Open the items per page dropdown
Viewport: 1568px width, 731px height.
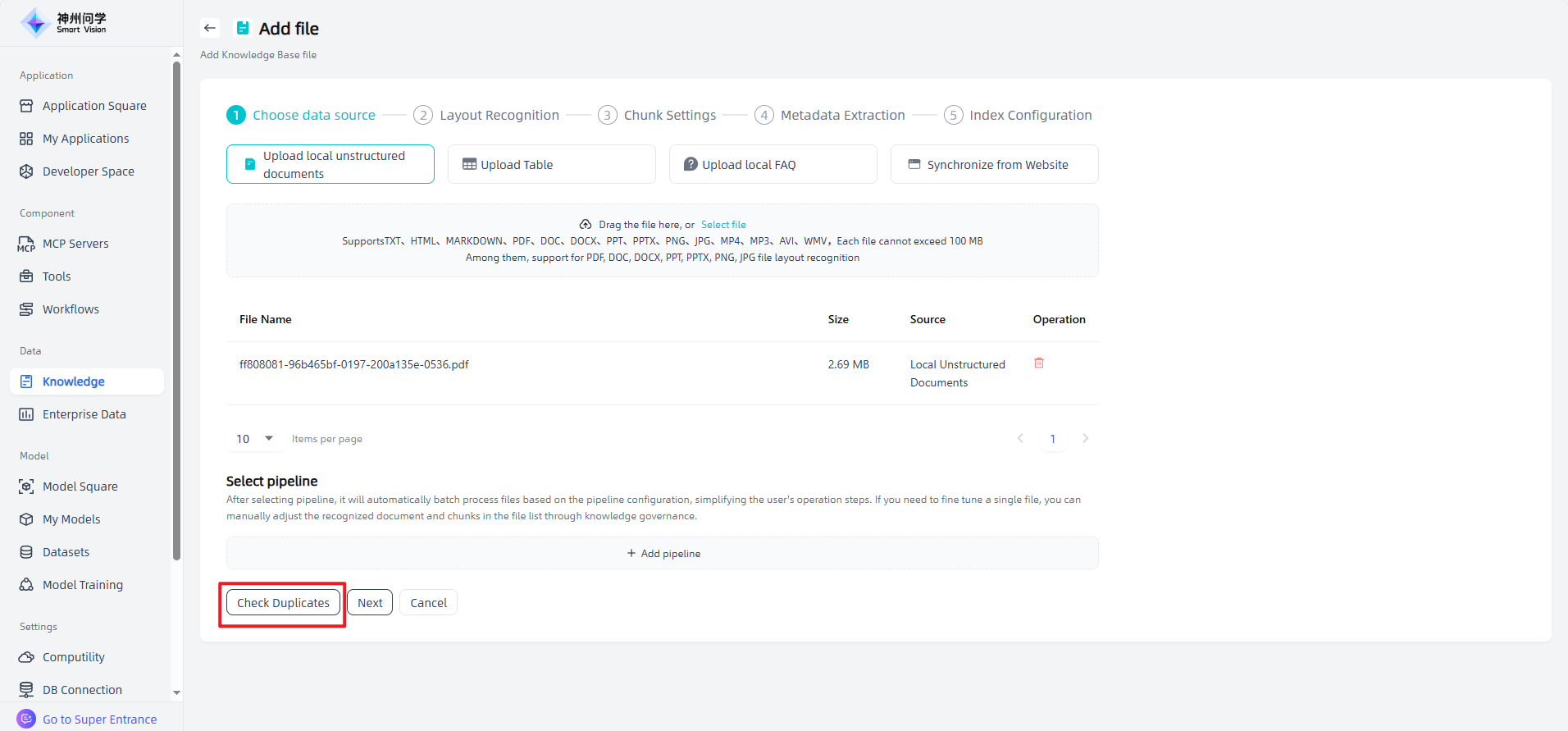coord(255,439)
